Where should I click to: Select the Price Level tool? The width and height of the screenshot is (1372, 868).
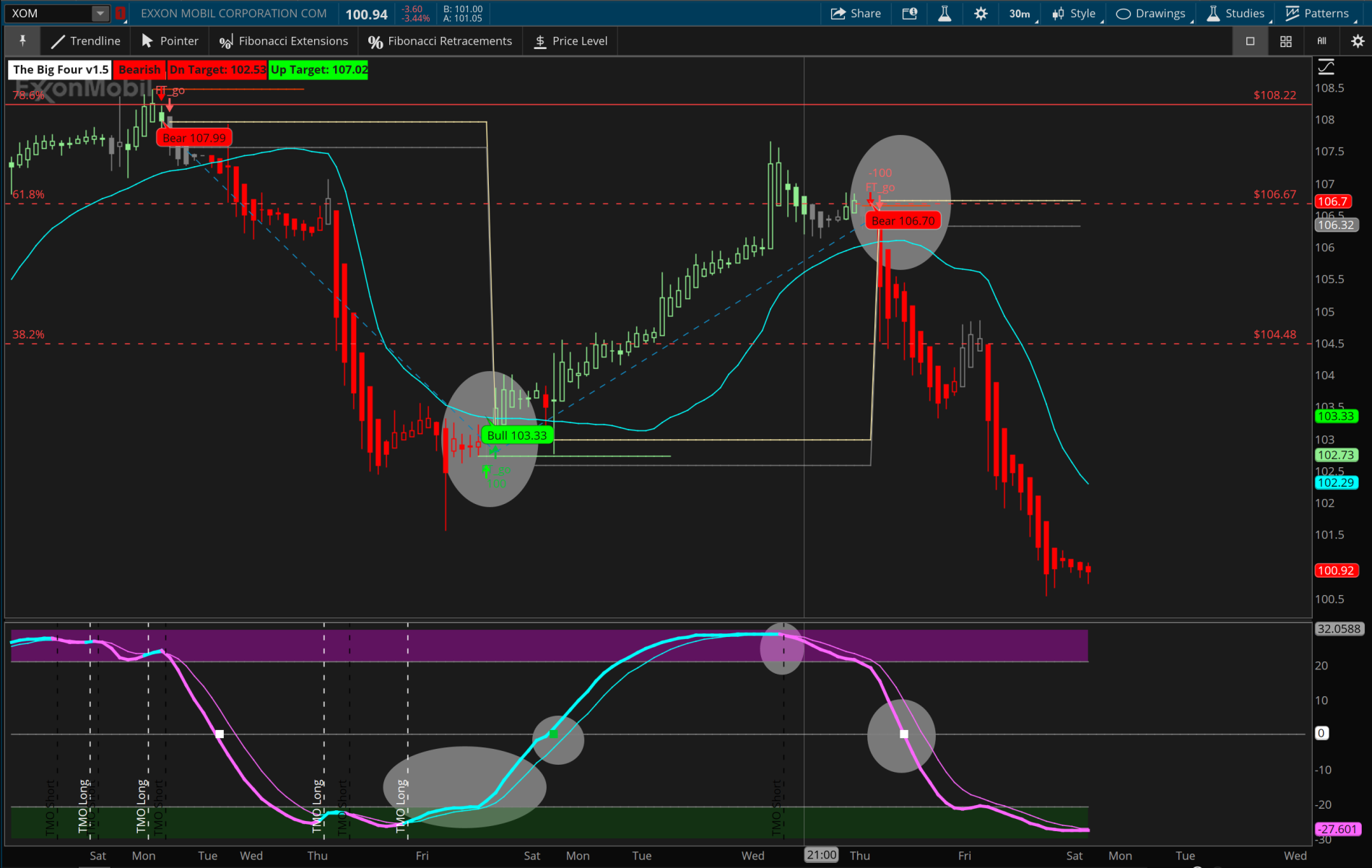570,41
